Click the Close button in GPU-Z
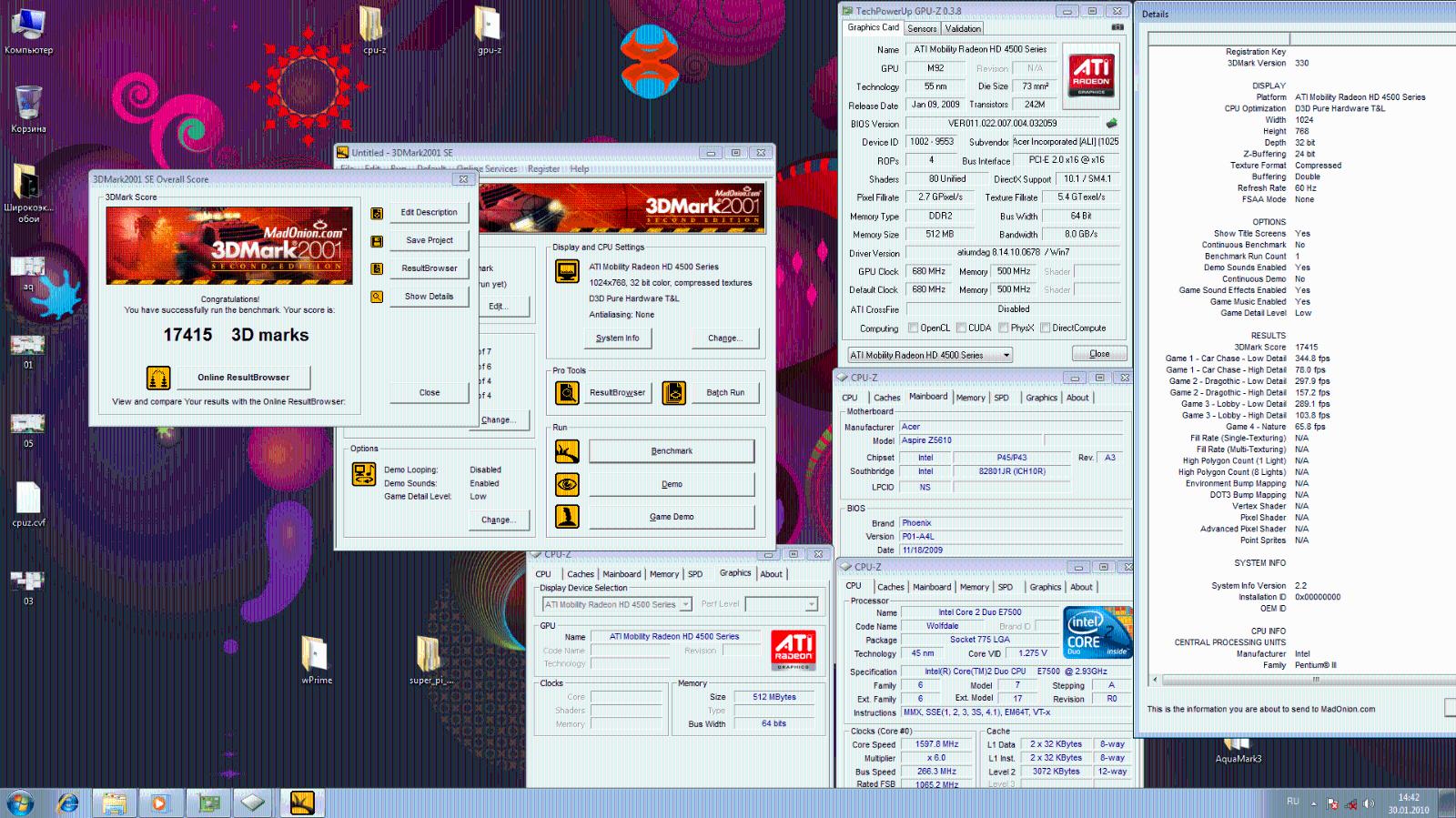This screenshot has height=818, width=1456. (1099, 354)
